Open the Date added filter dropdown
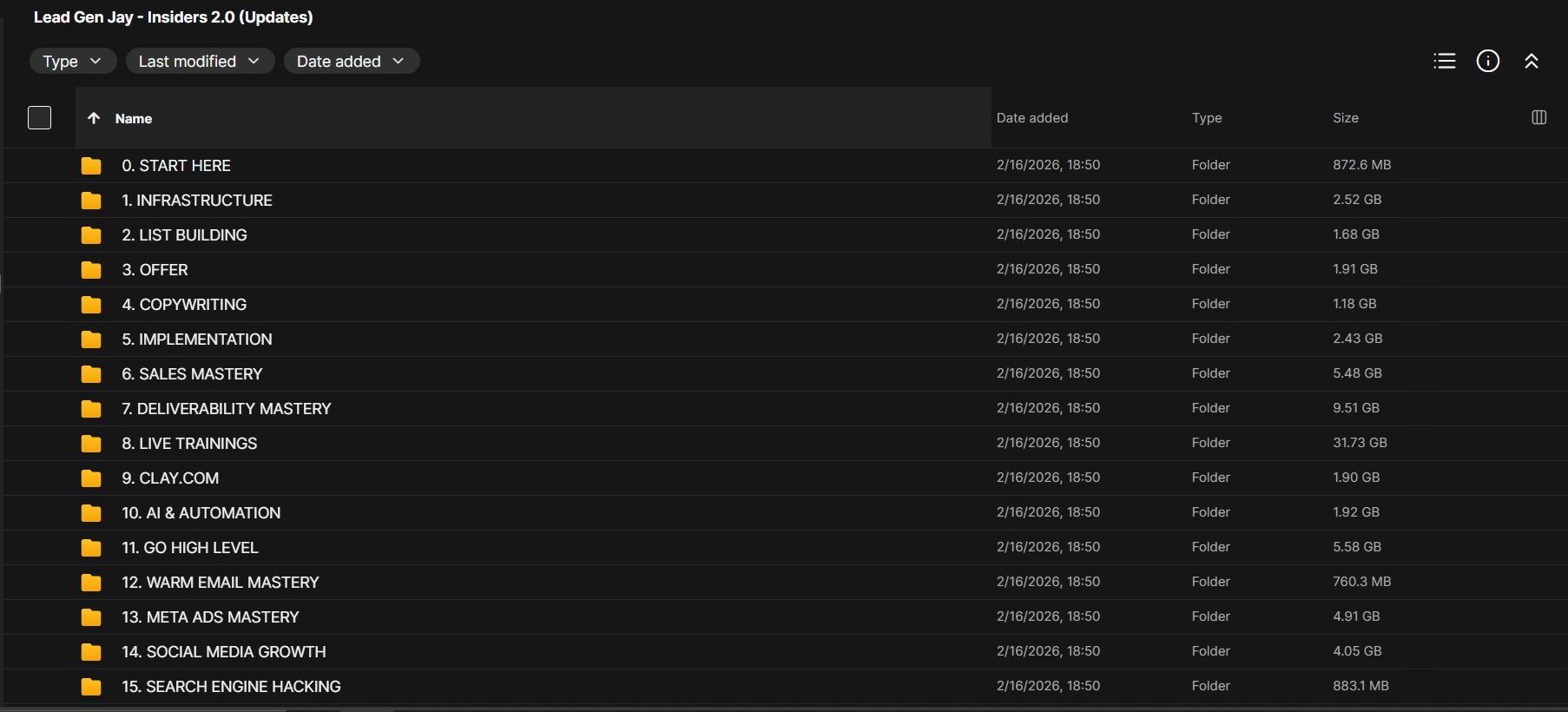 pos(351,61)
